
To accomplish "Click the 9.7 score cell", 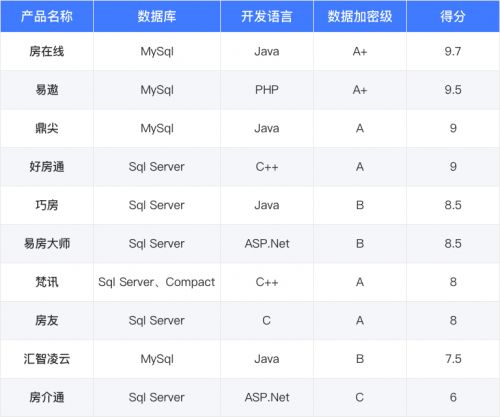I will pyautogui.click(x=453, y=51).
